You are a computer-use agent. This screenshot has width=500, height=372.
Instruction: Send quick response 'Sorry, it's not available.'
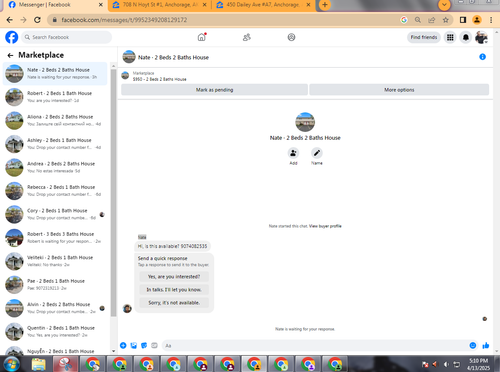point(174,303)
